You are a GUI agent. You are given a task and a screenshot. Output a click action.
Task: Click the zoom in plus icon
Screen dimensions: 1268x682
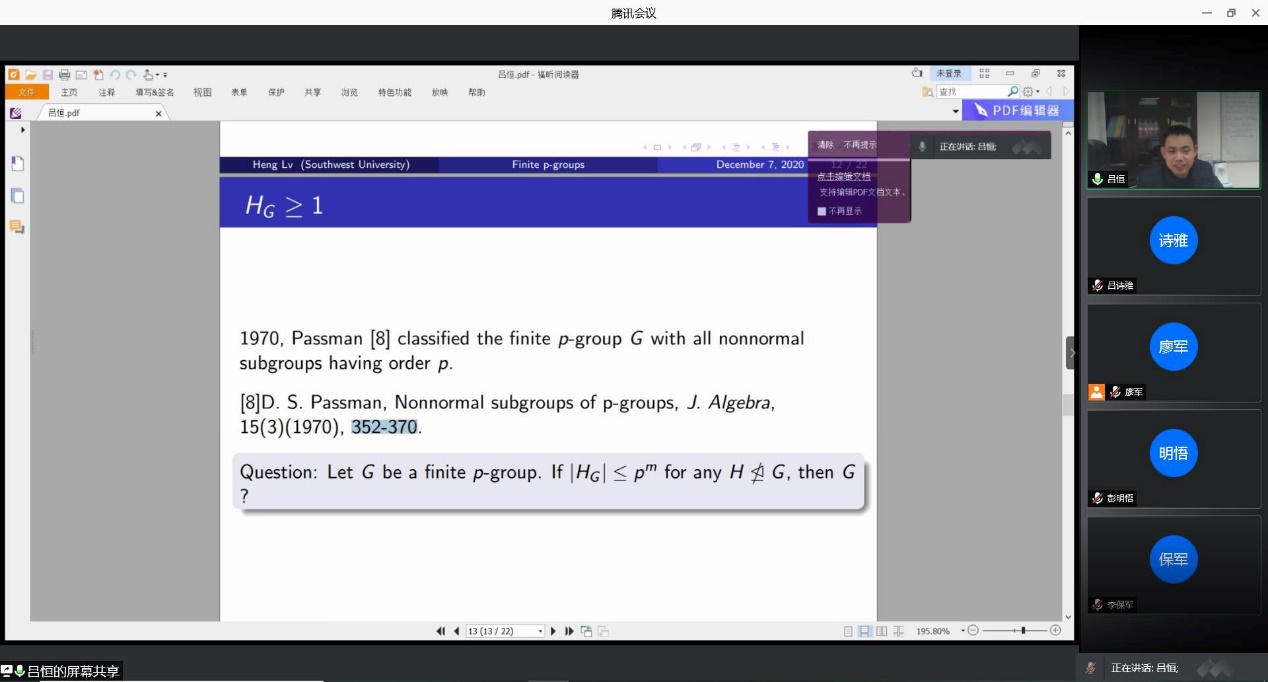tap(1055, 631)
